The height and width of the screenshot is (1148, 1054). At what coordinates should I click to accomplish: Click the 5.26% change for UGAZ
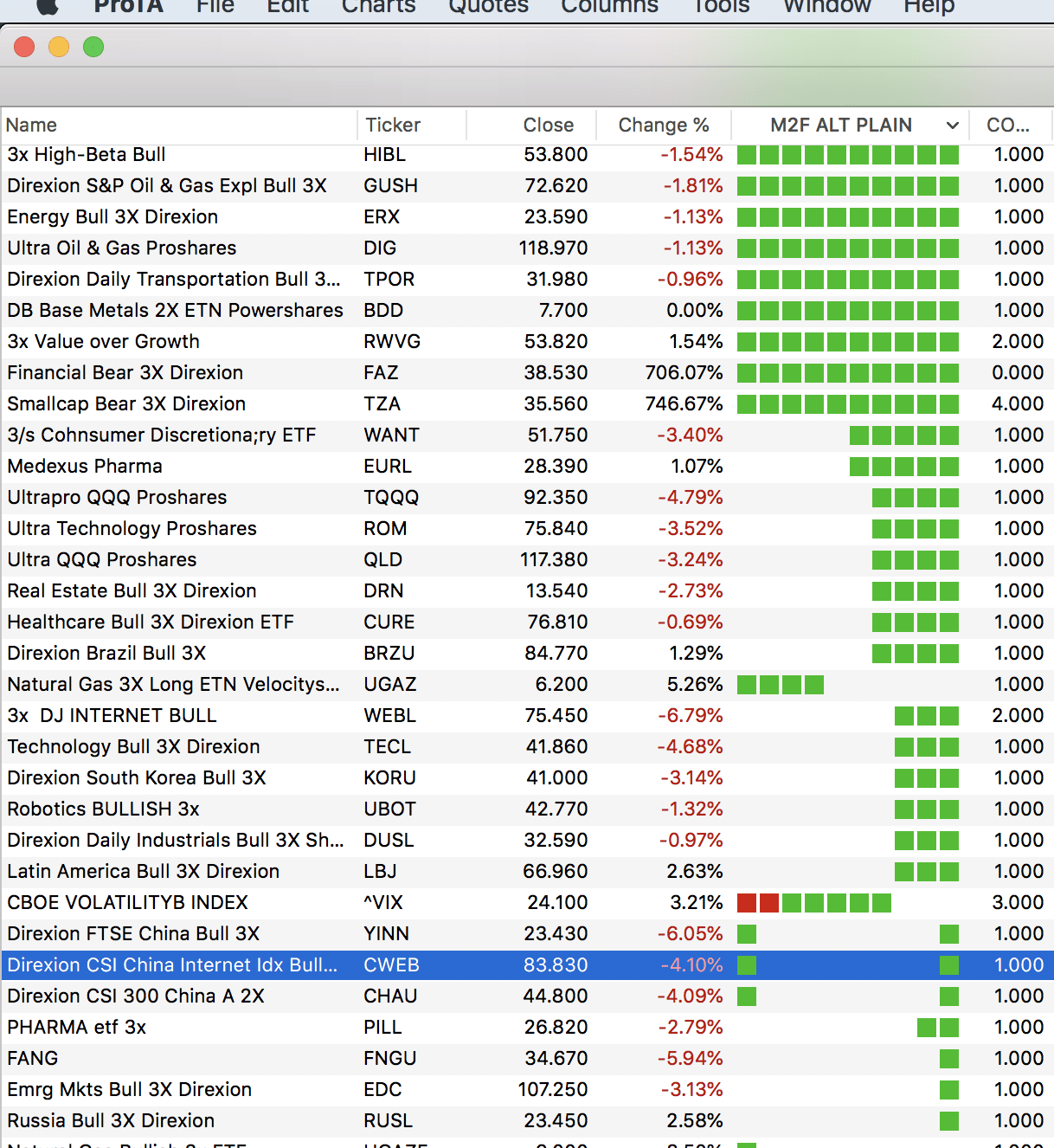pyautogui.click(x=695, y=684)
